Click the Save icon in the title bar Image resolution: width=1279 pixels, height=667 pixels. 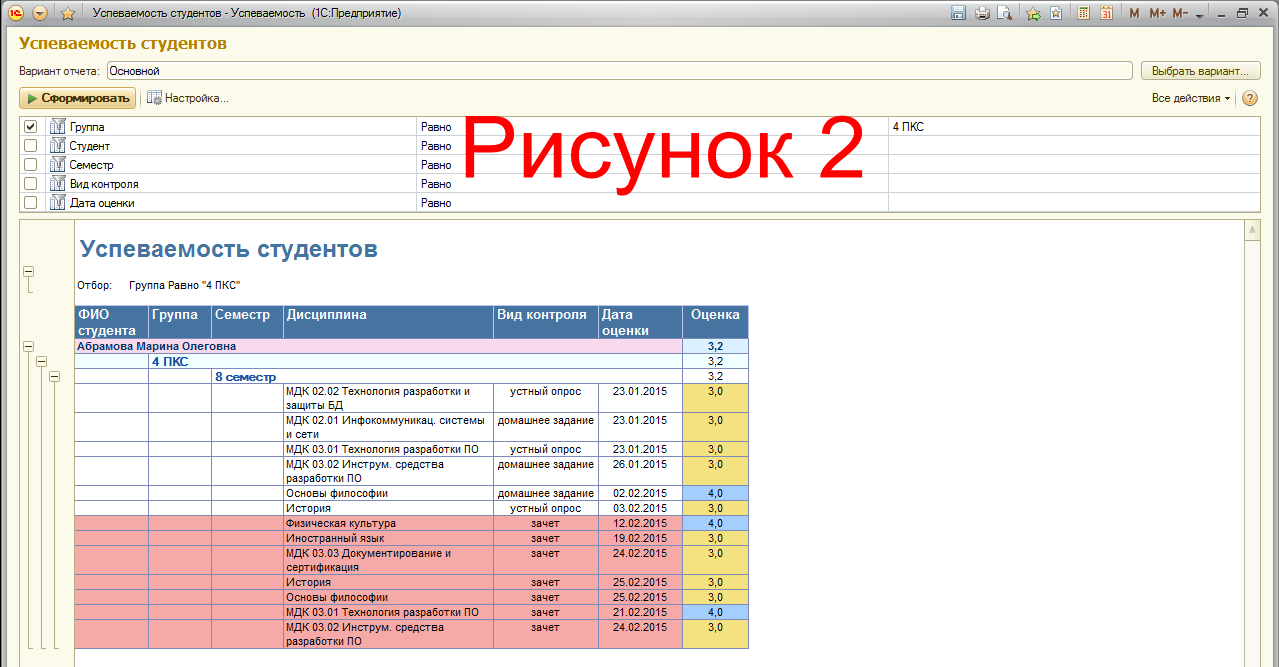(958, 13)
